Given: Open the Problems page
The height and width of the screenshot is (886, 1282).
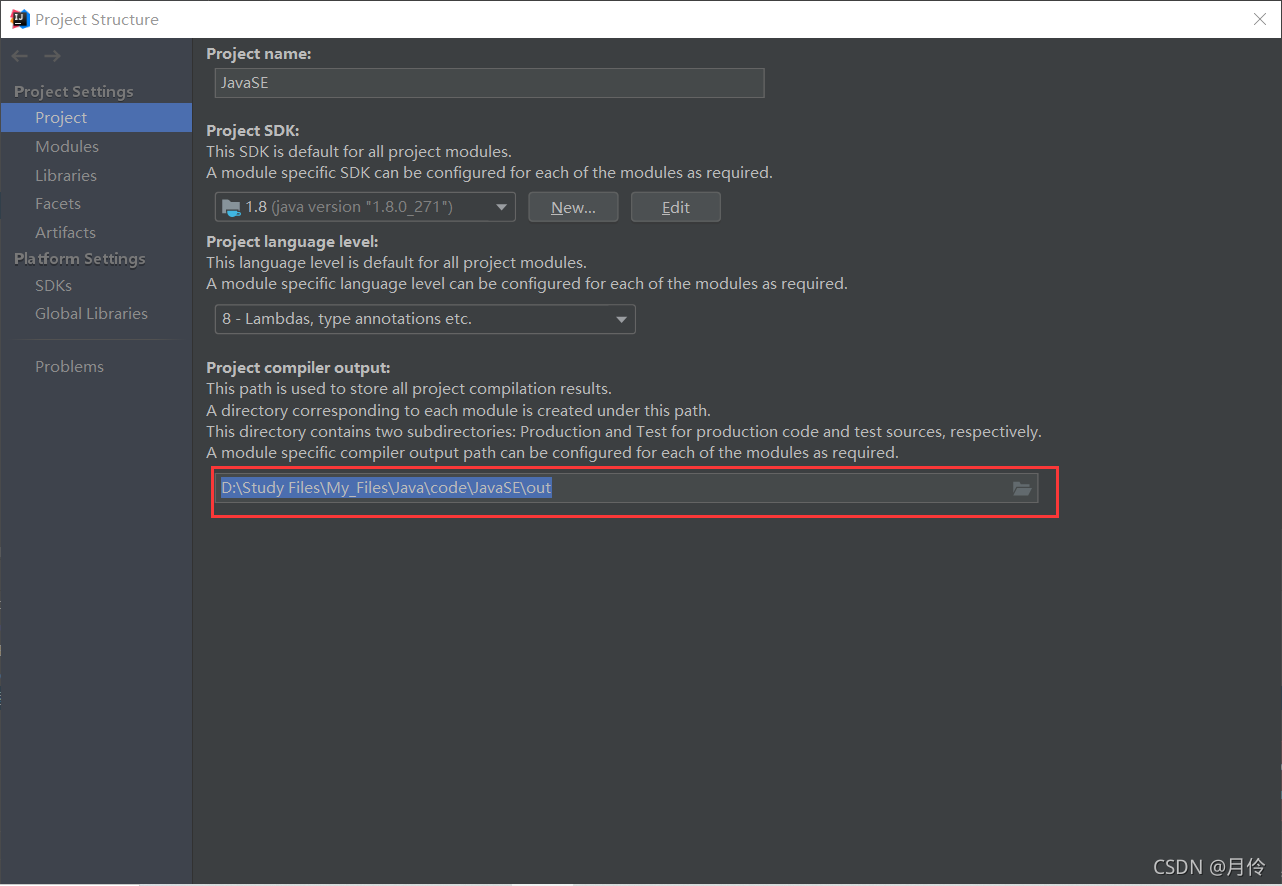Looking at the screenshot, I should click(x=69, y=366).
